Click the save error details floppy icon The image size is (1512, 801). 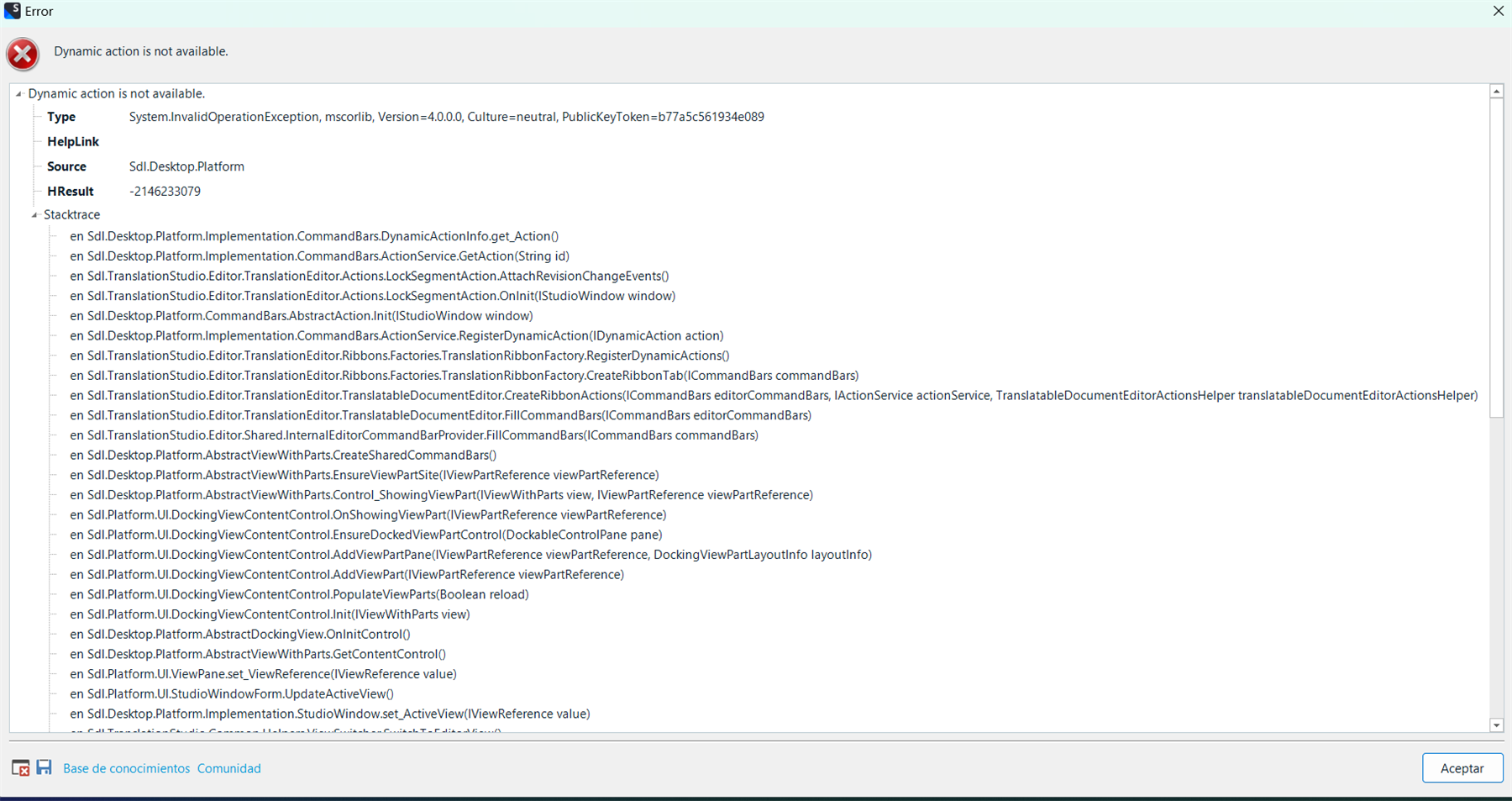(x=44, y=767)
